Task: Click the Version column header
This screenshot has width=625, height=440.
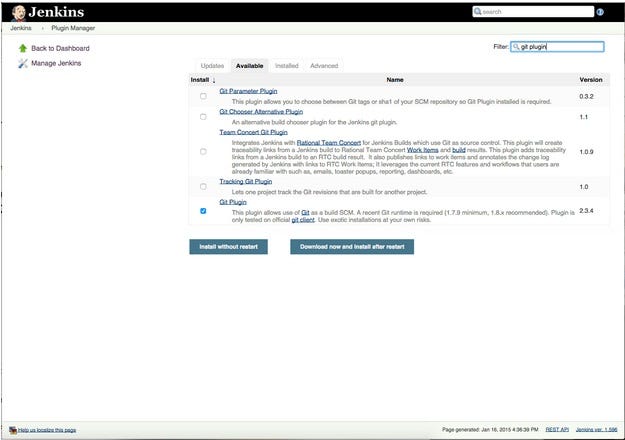Action: pos(591,80)
